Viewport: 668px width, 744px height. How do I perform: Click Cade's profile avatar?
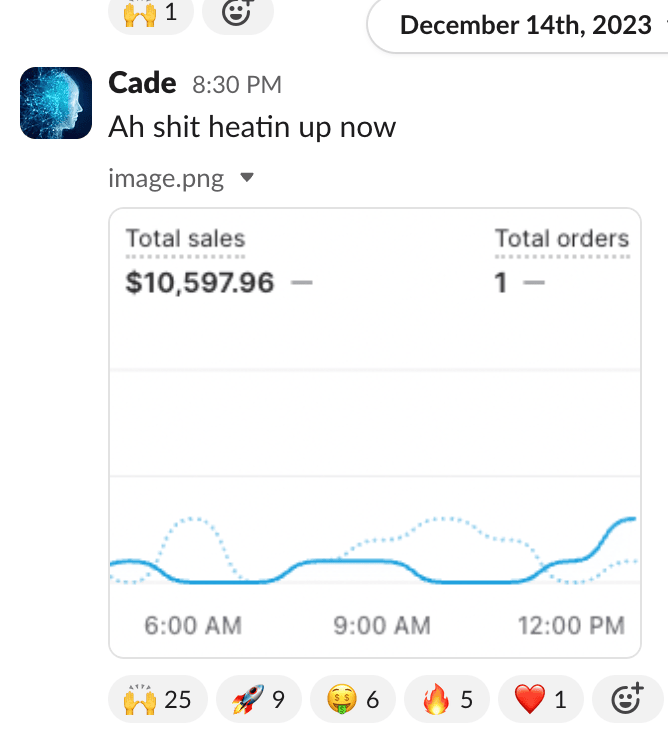click(56, 103)
